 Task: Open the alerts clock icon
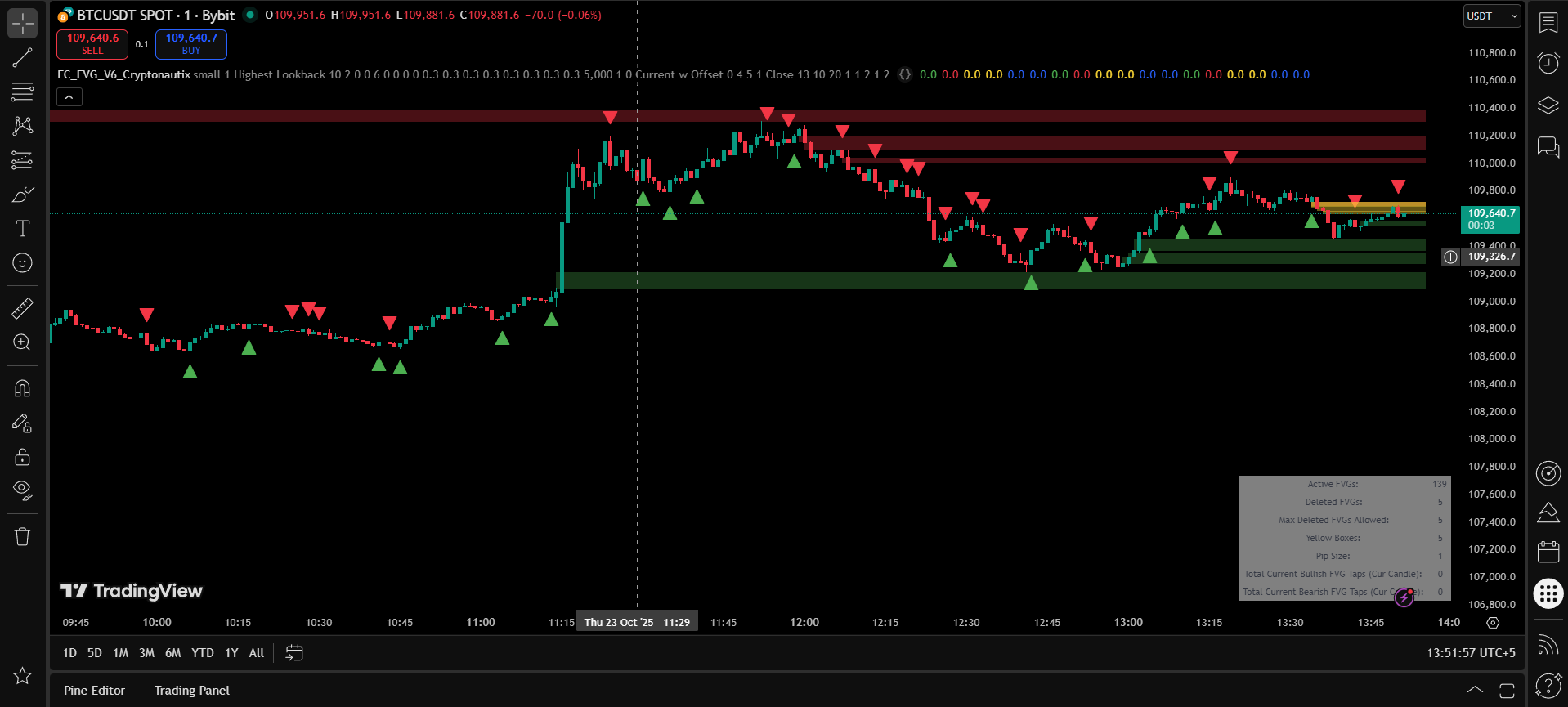pos(1548,63)
